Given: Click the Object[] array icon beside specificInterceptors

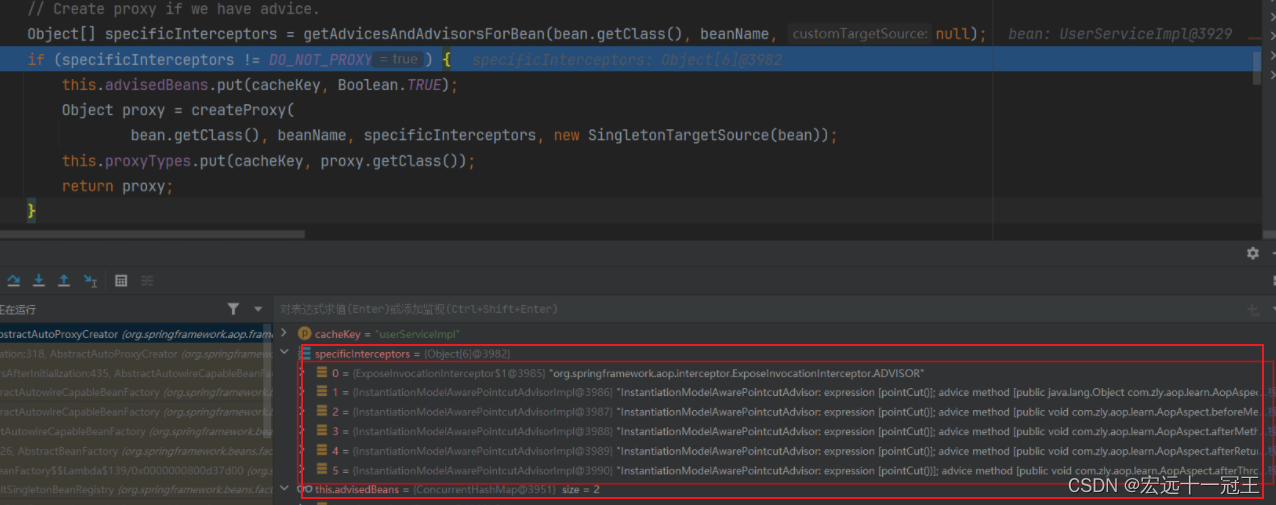Looking at the screenshot, I should pyautogui.click(x=305, y=353).
